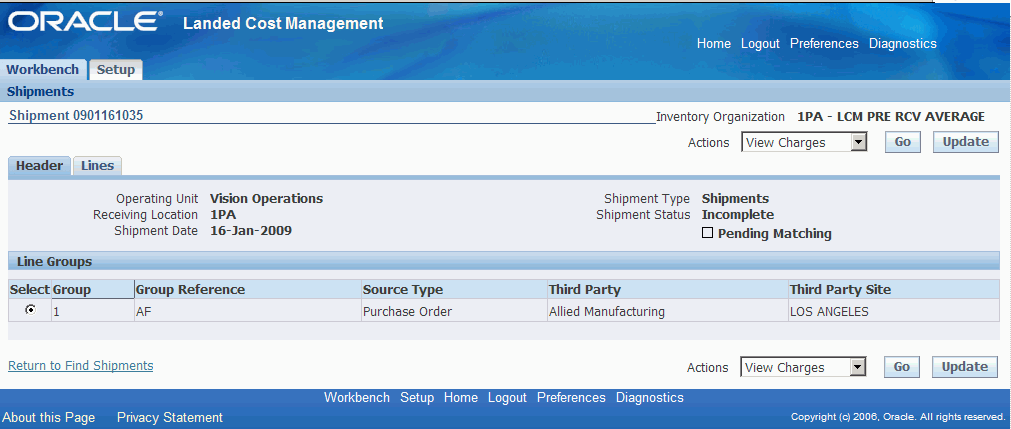Follow the Return to Find Shipments link
The height and width of the screenshot is (429, 1011).
tap(81, 366)
